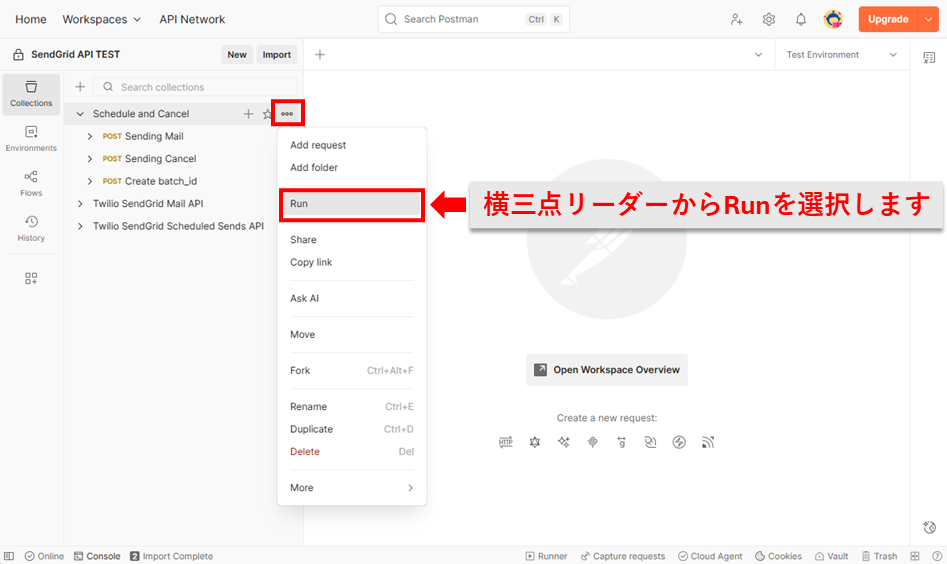Viewport: 947px width, 564px height.
Task: Collapse the Schedule and Cancel collection
Action: tap(80, 114)
